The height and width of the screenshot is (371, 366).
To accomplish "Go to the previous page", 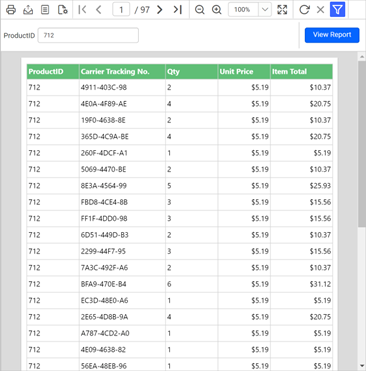I will 99,10.
